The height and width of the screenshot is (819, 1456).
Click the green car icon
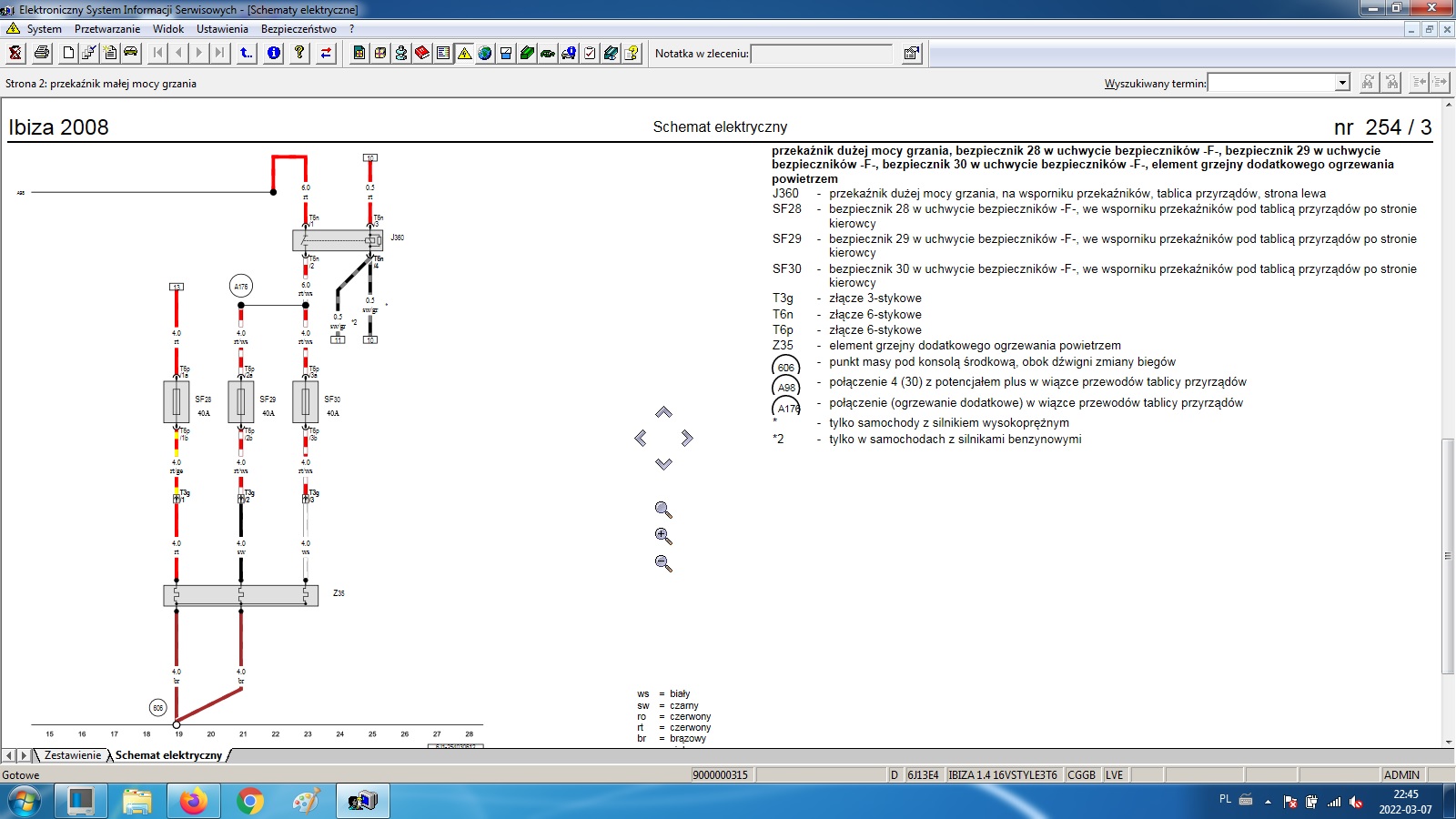[548, 53]
